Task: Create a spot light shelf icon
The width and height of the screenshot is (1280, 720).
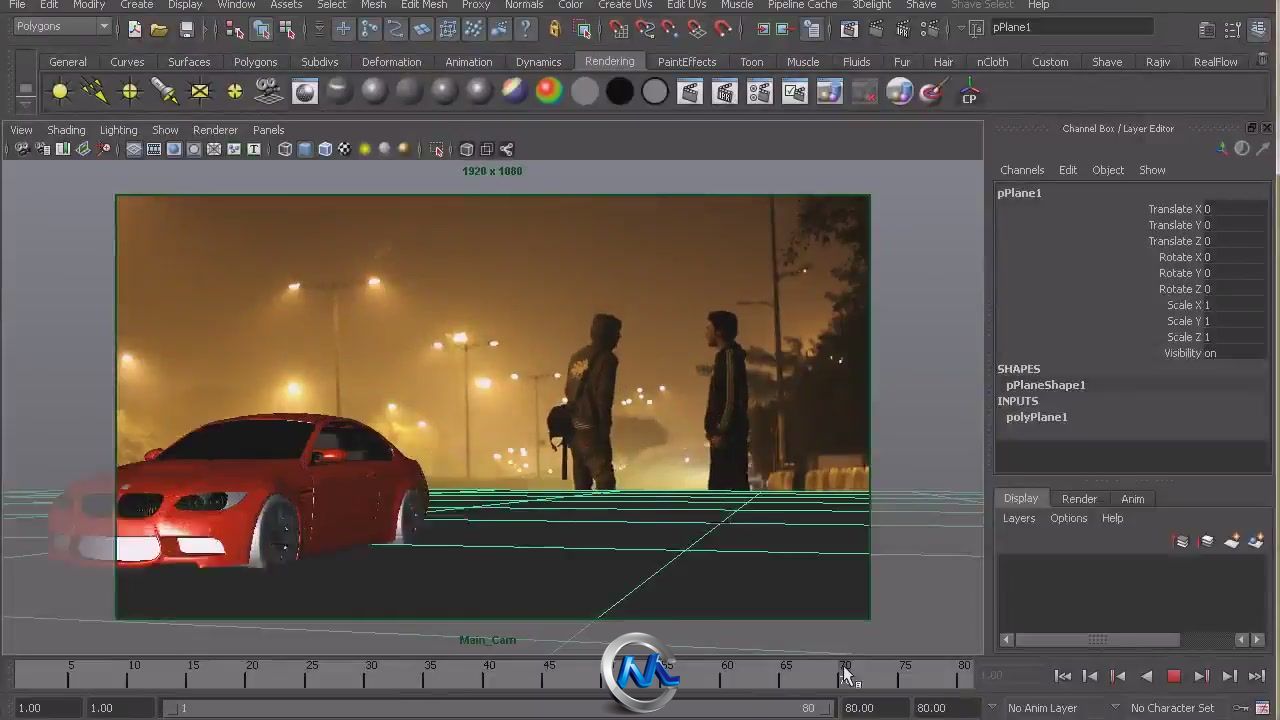Action: [165, 92]
